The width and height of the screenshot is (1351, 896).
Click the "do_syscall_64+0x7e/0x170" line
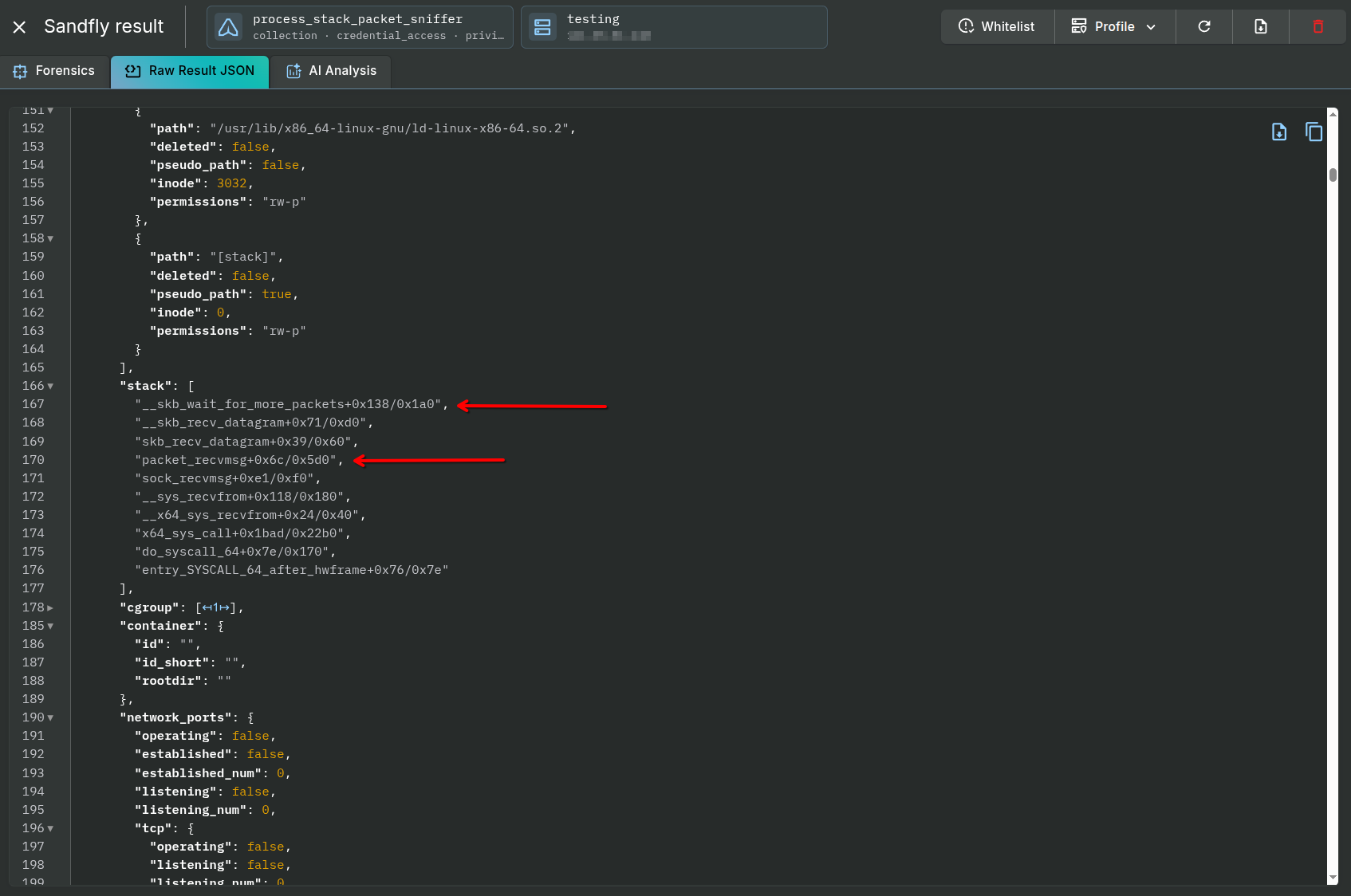pos(232,552)
